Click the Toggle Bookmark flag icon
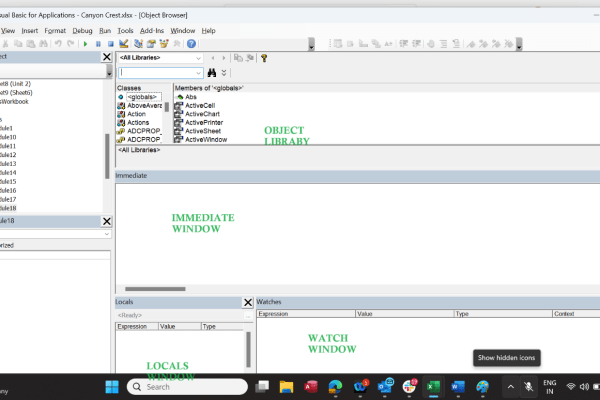 pyautogui.click(x=471, y=44)
